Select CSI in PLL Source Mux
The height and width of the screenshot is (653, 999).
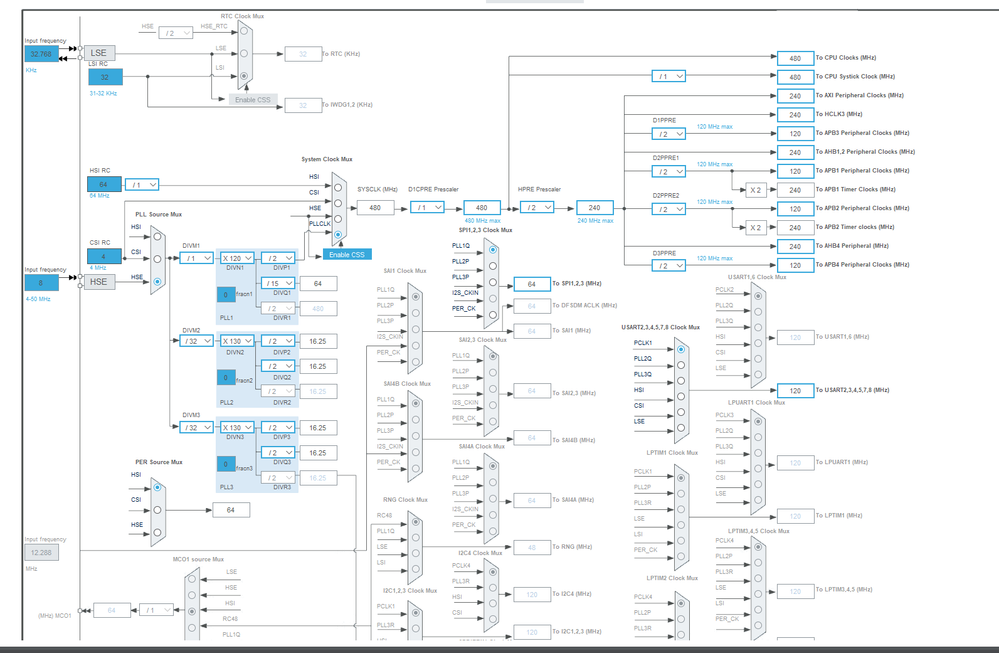point(157,259)
